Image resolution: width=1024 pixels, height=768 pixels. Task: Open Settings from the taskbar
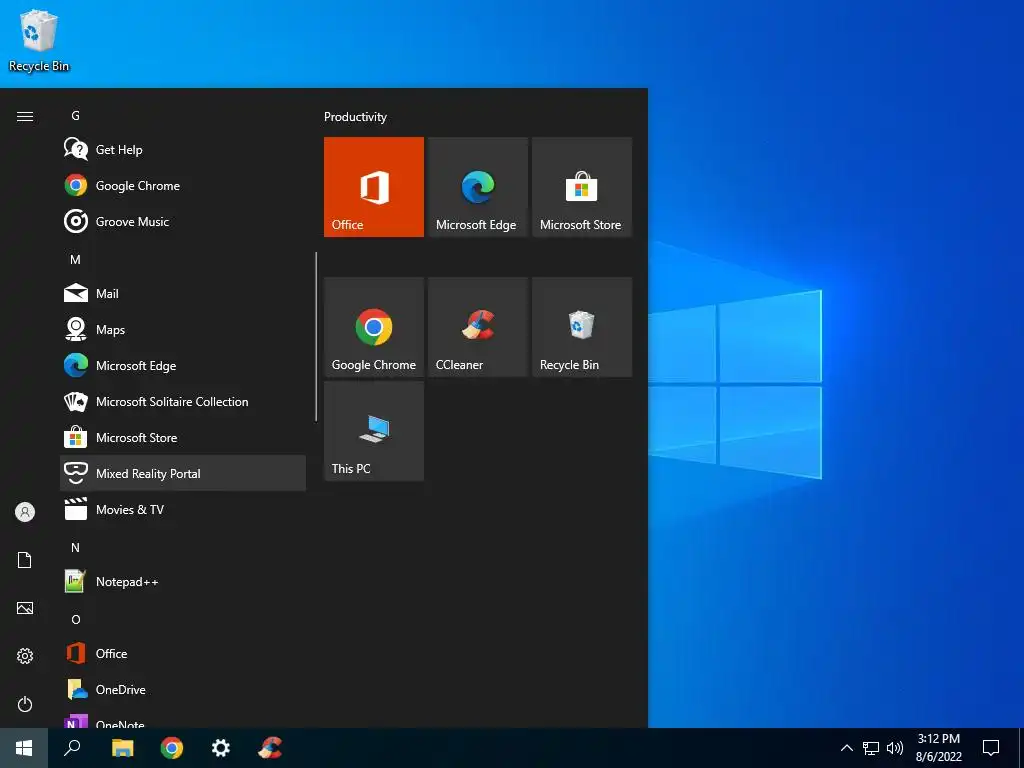click(x=221, y=748)
